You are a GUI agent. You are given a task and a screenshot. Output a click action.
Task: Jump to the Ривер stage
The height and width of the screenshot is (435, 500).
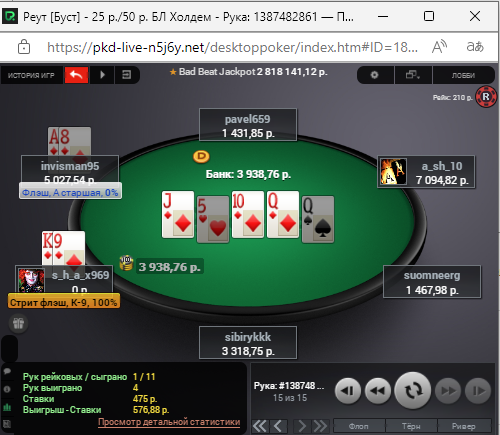click(464, 426)
